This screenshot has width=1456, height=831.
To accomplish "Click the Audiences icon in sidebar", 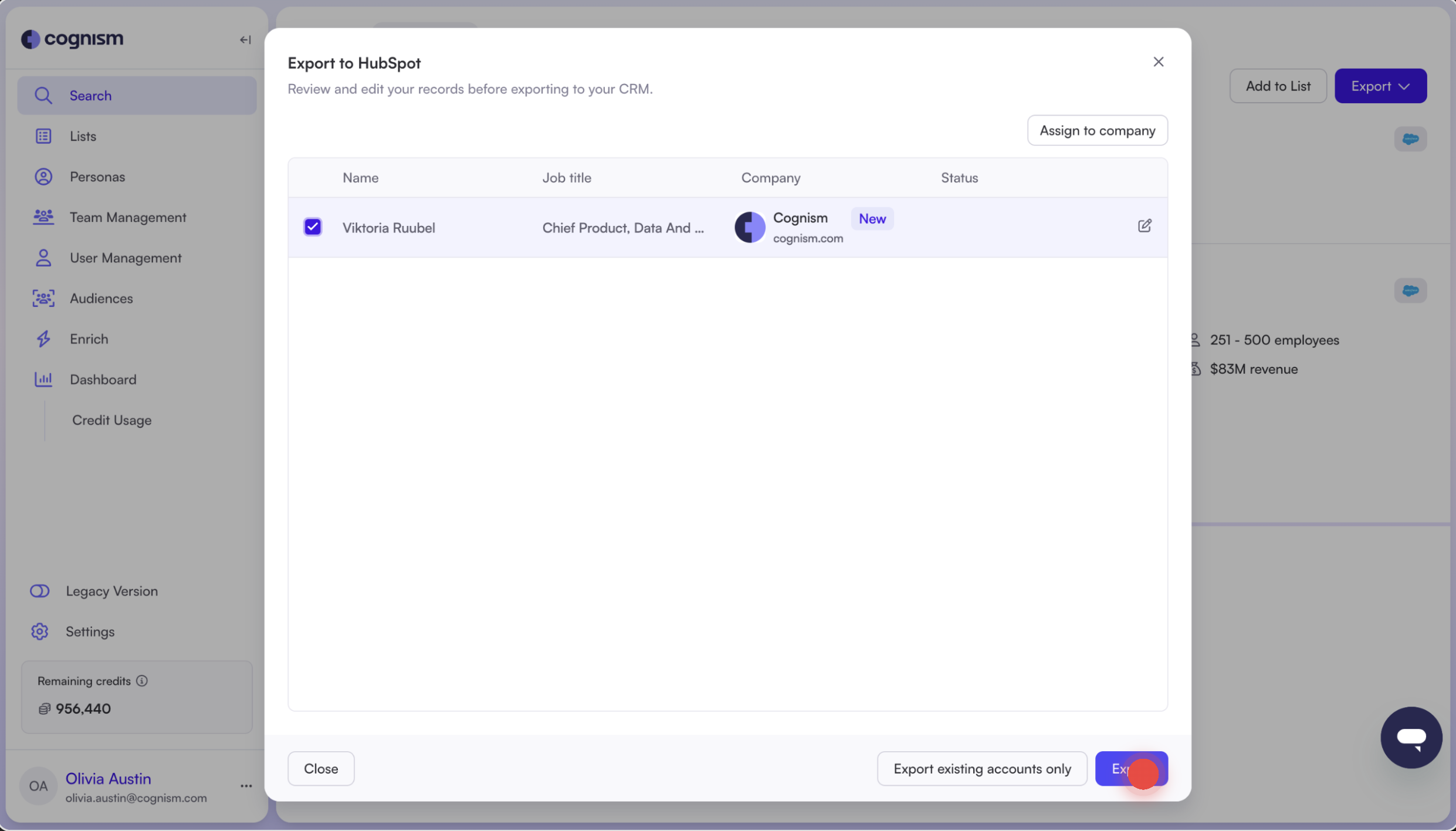I will 43,298.
